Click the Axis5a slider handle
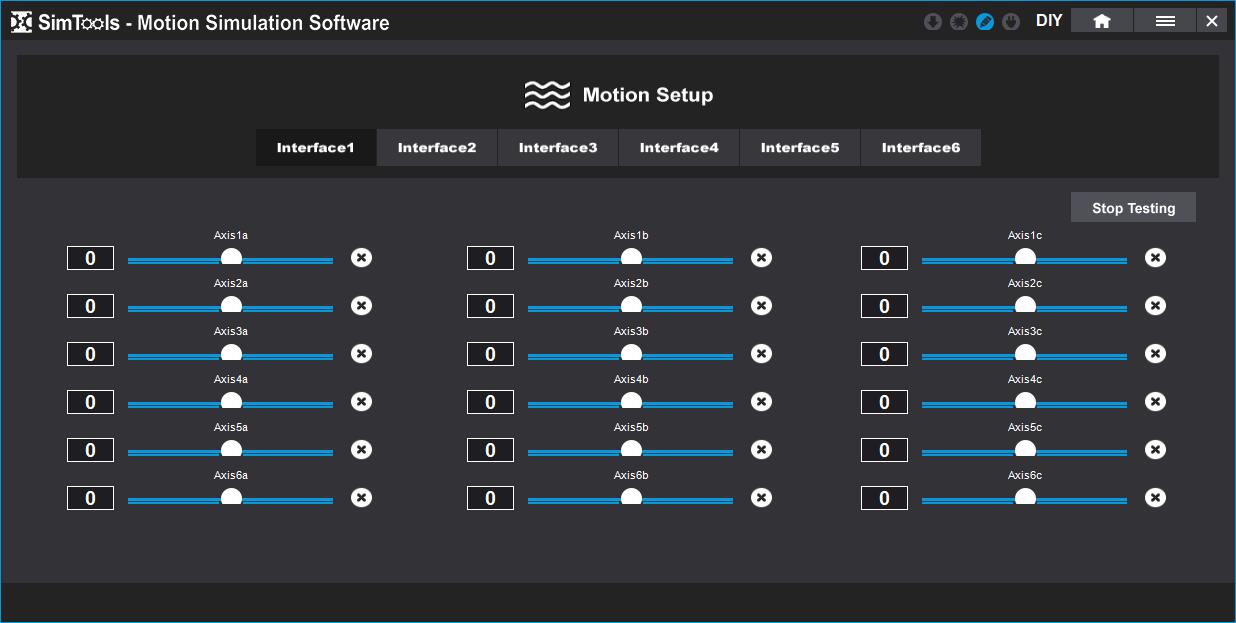This screenshot has height=623, width=1236. point(231,449)
